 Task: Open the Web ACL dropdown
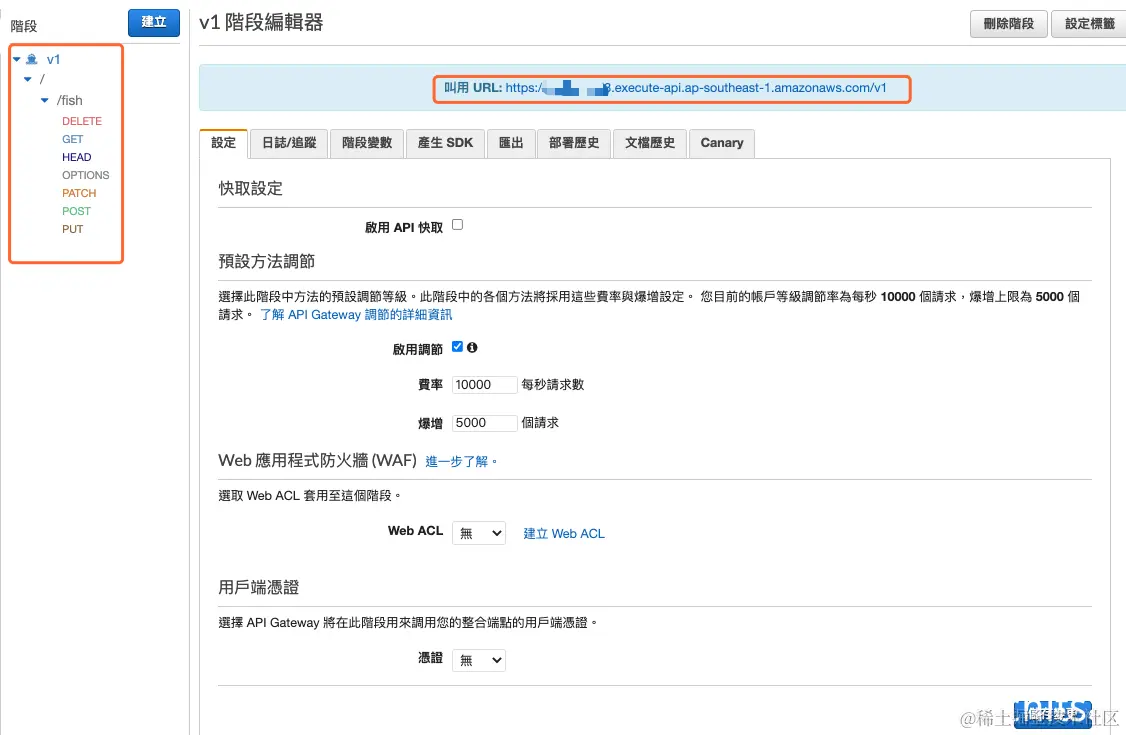click(x=478, y=532)
